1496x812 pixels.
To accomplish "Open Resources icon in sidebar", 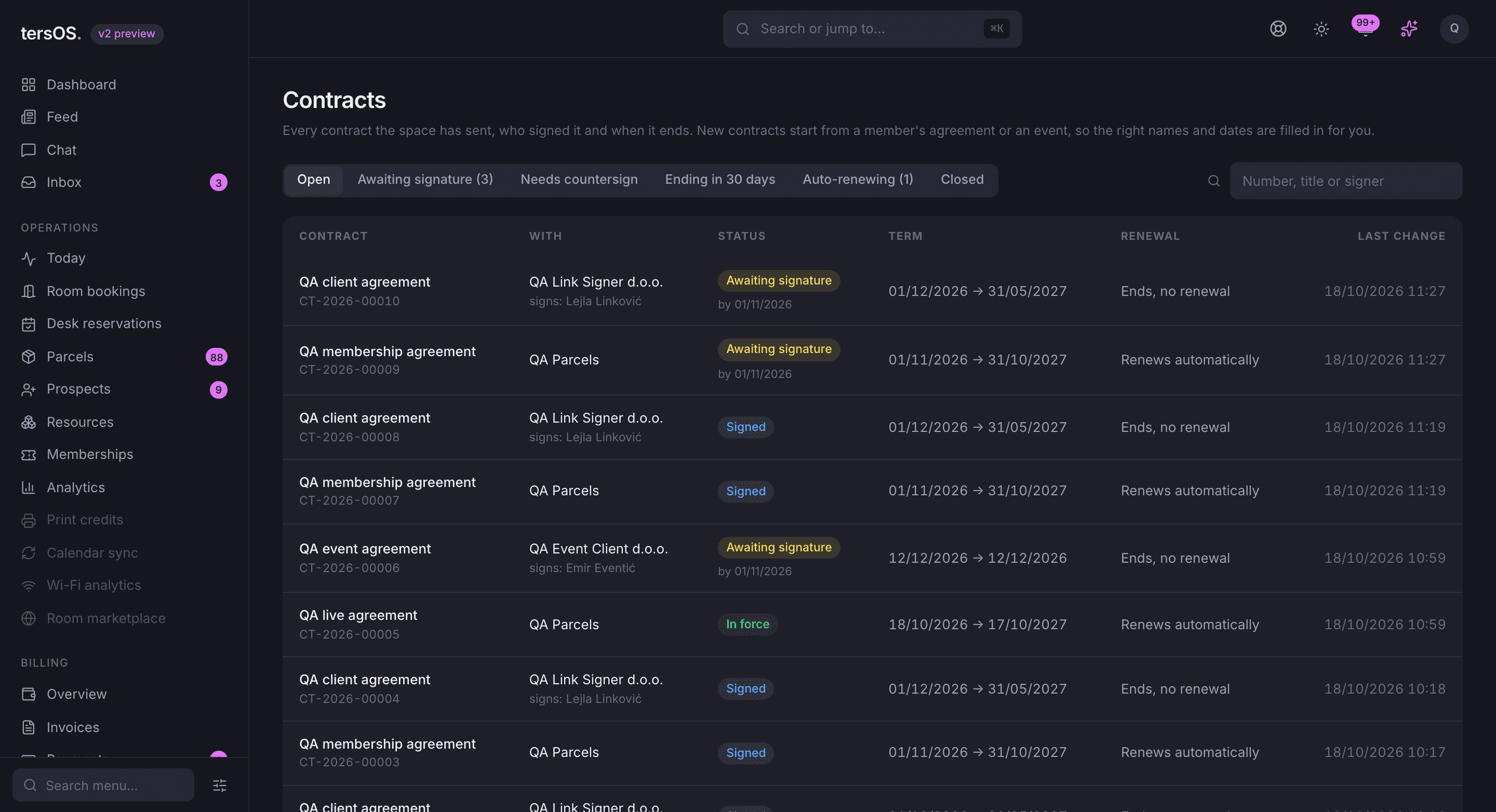I will (29, 423).
